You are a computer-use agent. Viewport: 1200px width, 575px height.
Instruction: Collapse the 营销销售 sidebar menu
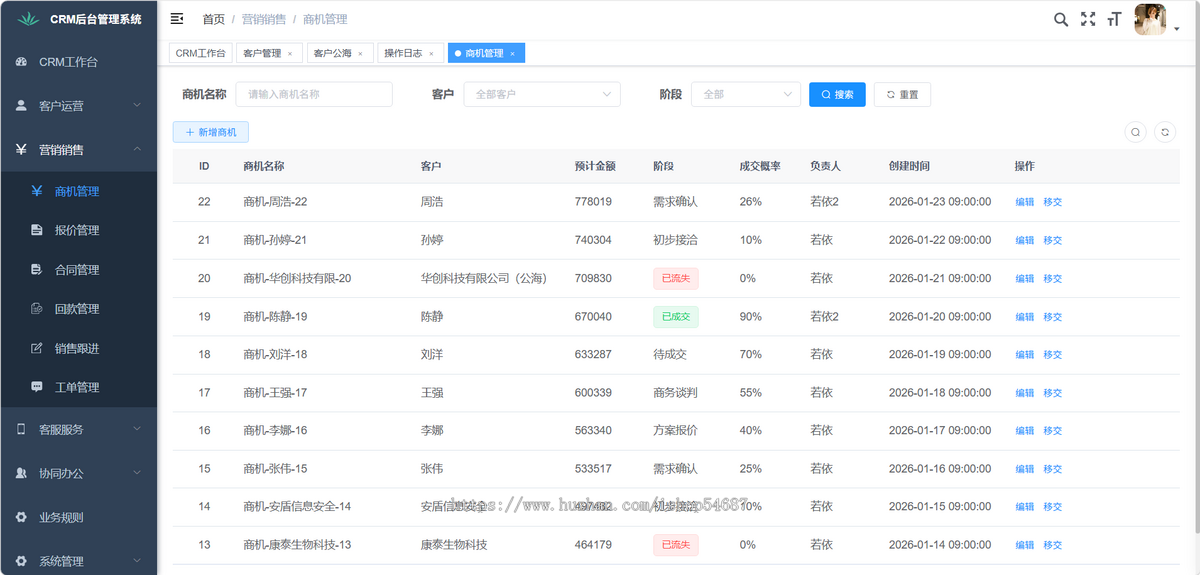pos(78,150)
